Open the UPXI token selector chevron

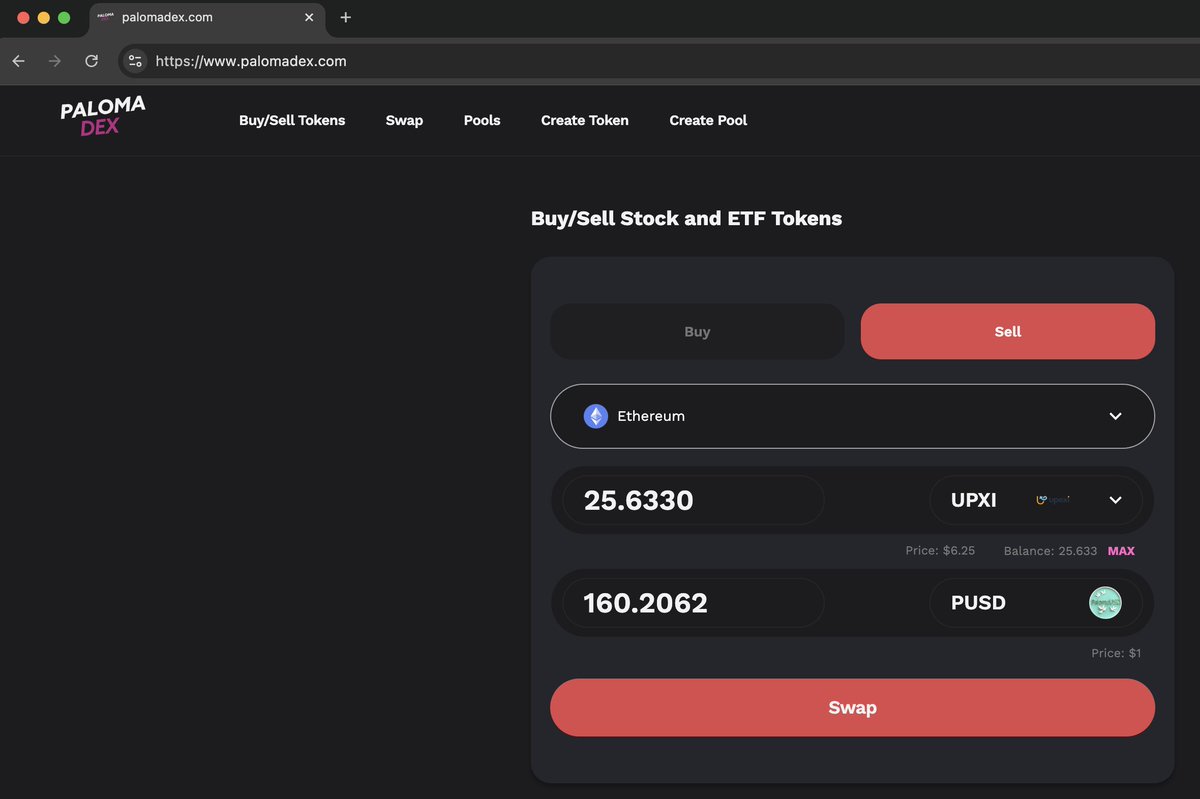point(1116,500)
